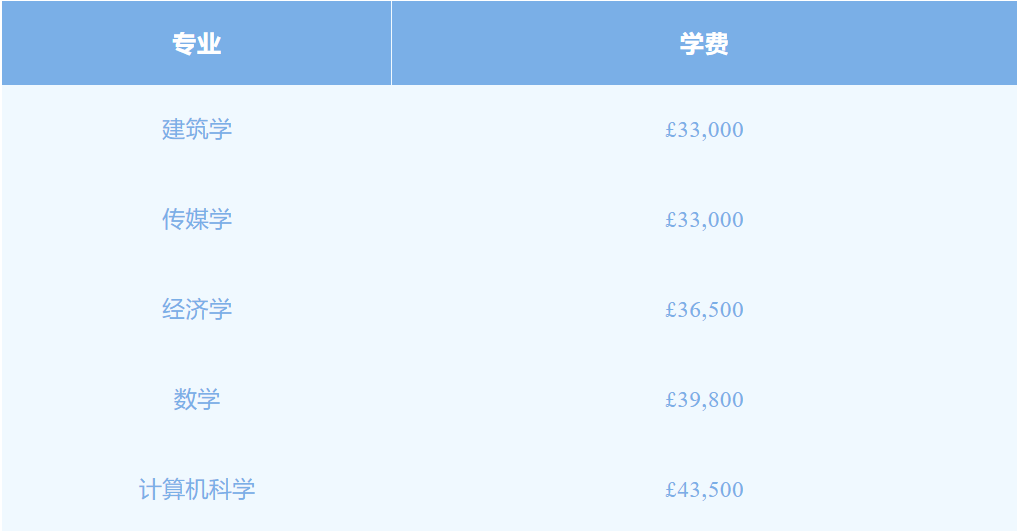Click the £43,500 tuition value
1017x531 pixels.
coord(704,490)
